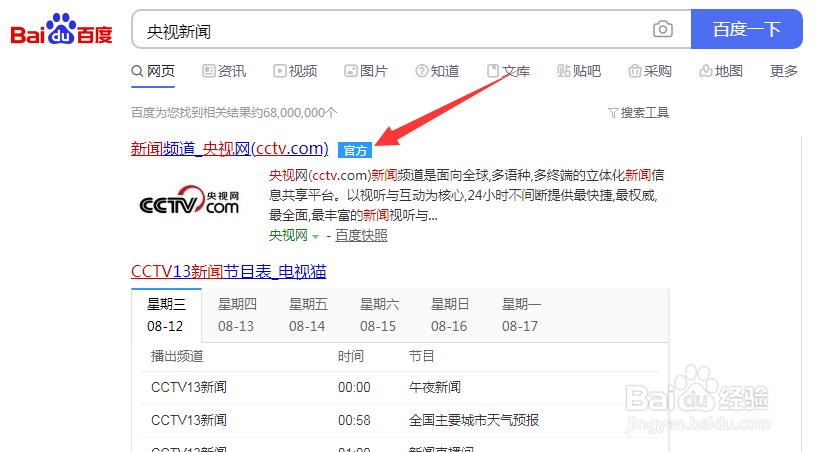815x452 pixels.
Task: Go to the 贴吧 tab
Action: click(579, 71)
